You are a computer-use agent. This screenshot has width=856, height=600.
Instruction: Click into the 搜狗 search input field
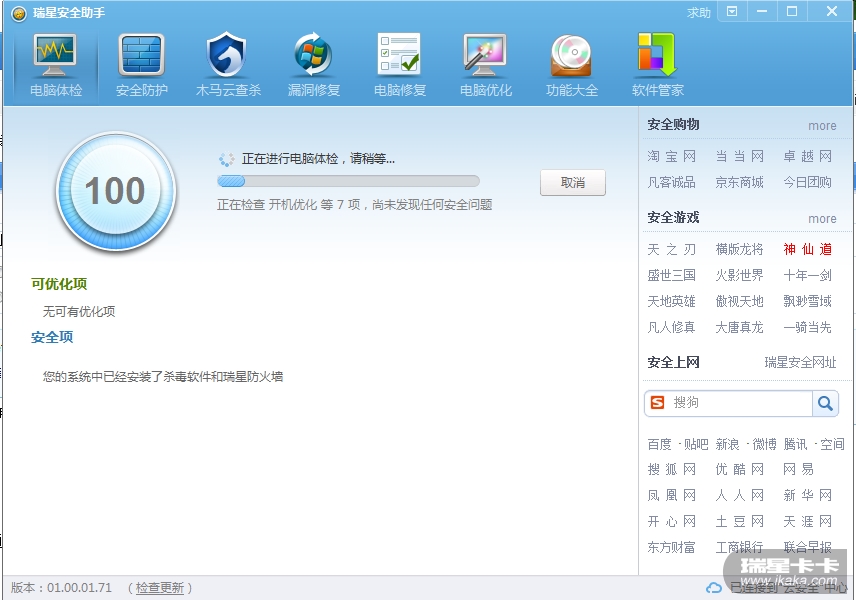(741, 403)
